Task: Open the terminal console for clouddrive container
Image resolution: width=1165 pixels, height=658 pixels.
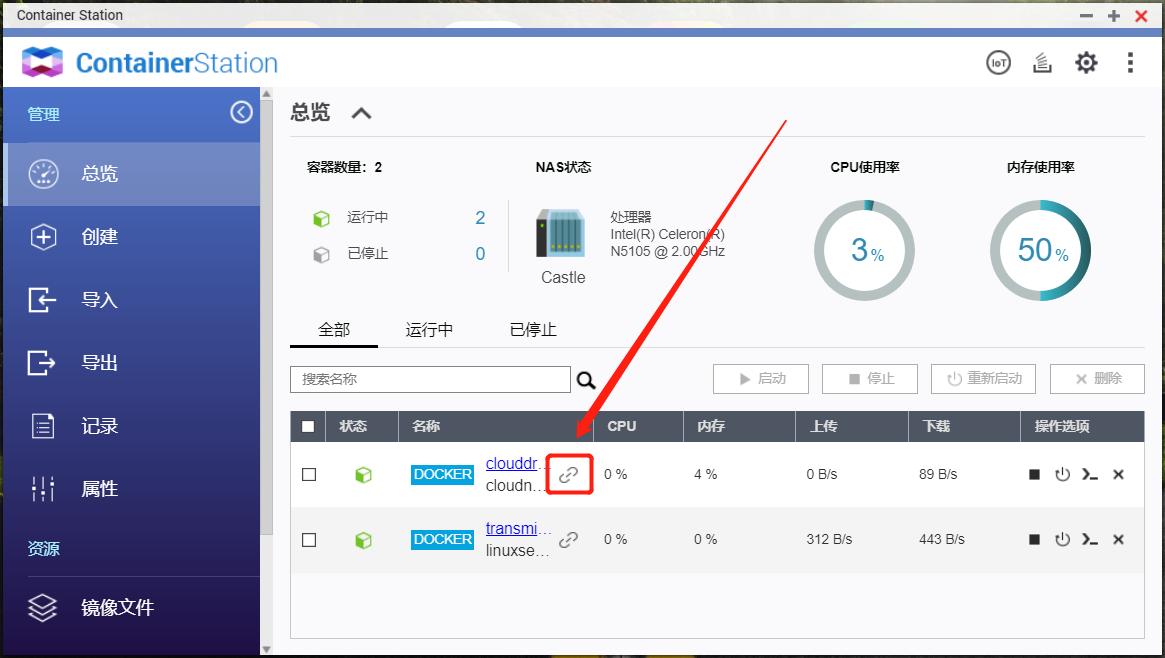Action: (1090, 474)
